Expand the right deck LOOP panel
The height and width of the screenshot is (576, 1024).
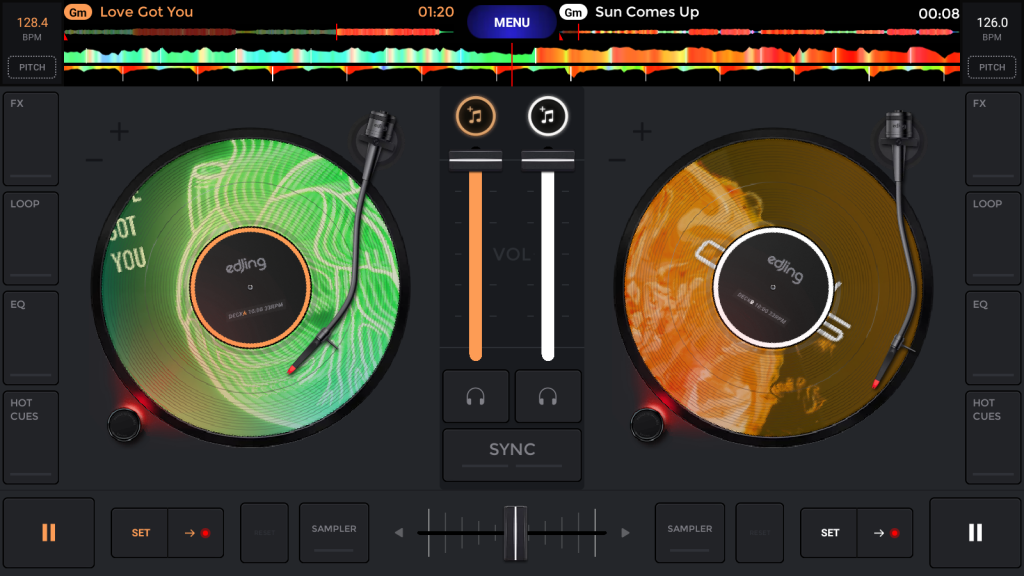click(992, 238)
